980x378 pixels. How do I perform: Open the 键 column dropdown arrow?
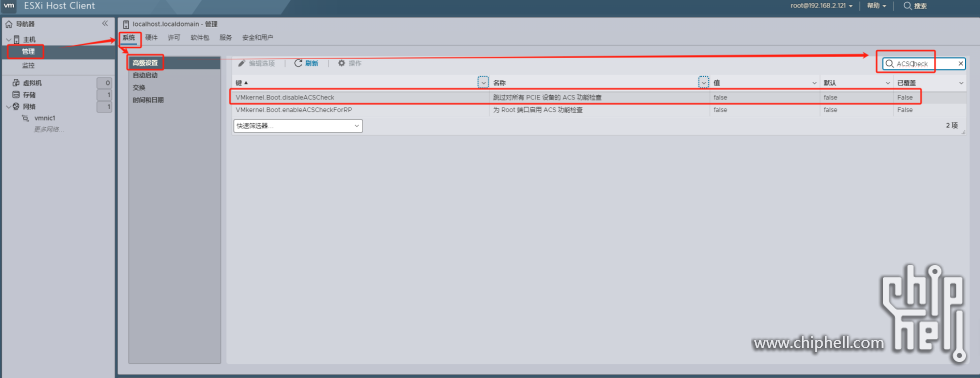pos(483,82)
